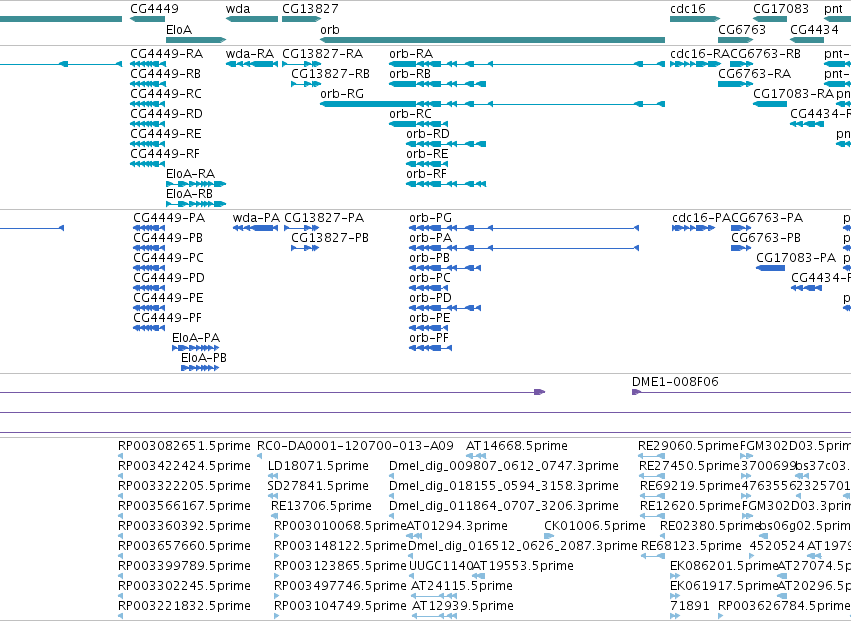Click the orb gene span

[492, 40]
